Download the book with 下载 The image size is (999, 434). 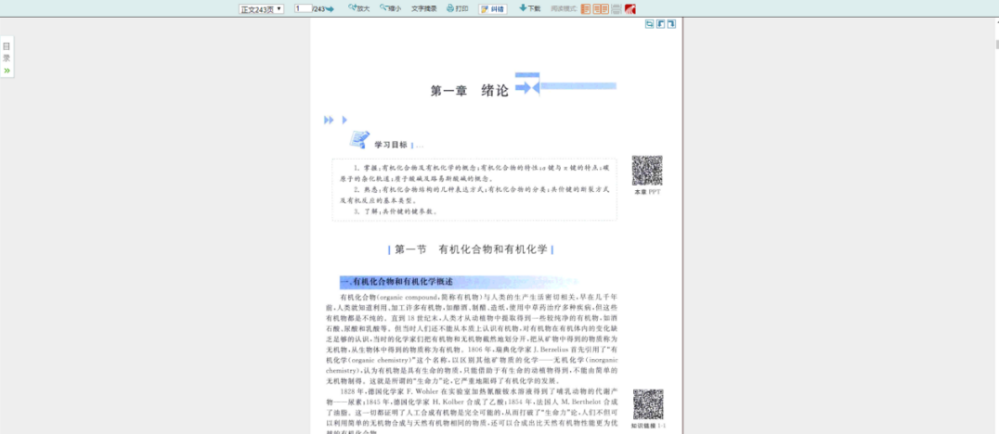(x=530, y=8)
